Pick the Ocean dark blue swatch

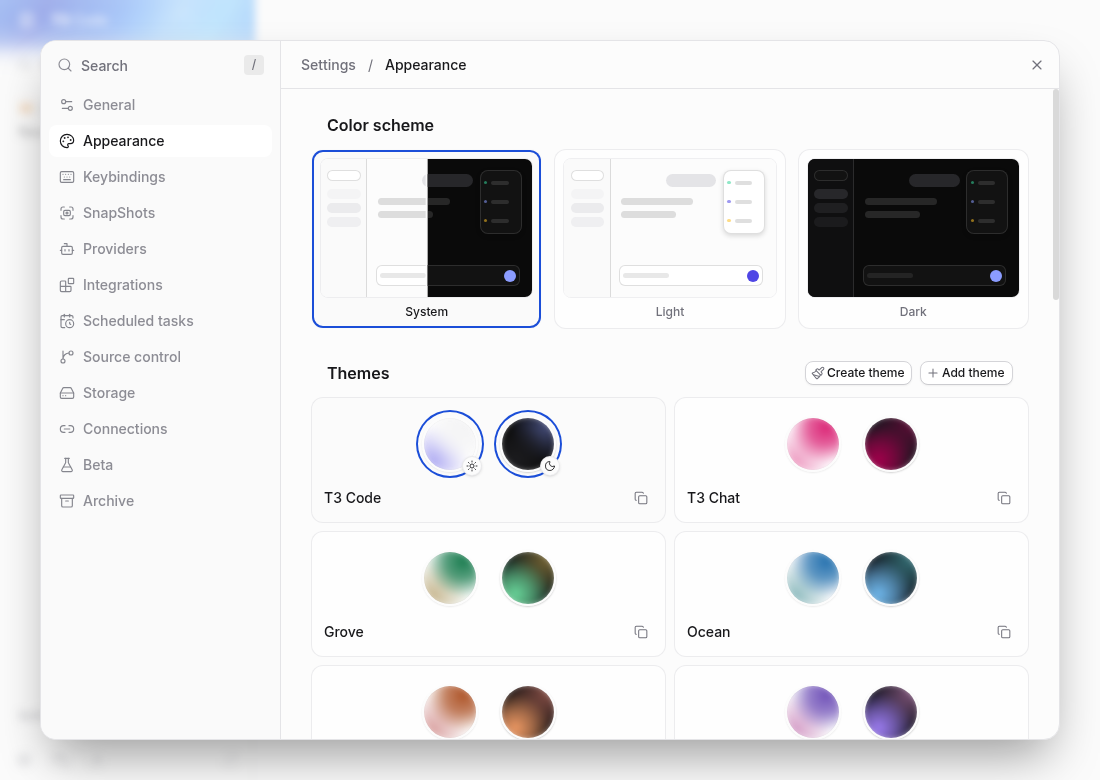click(x=891, y=578)
